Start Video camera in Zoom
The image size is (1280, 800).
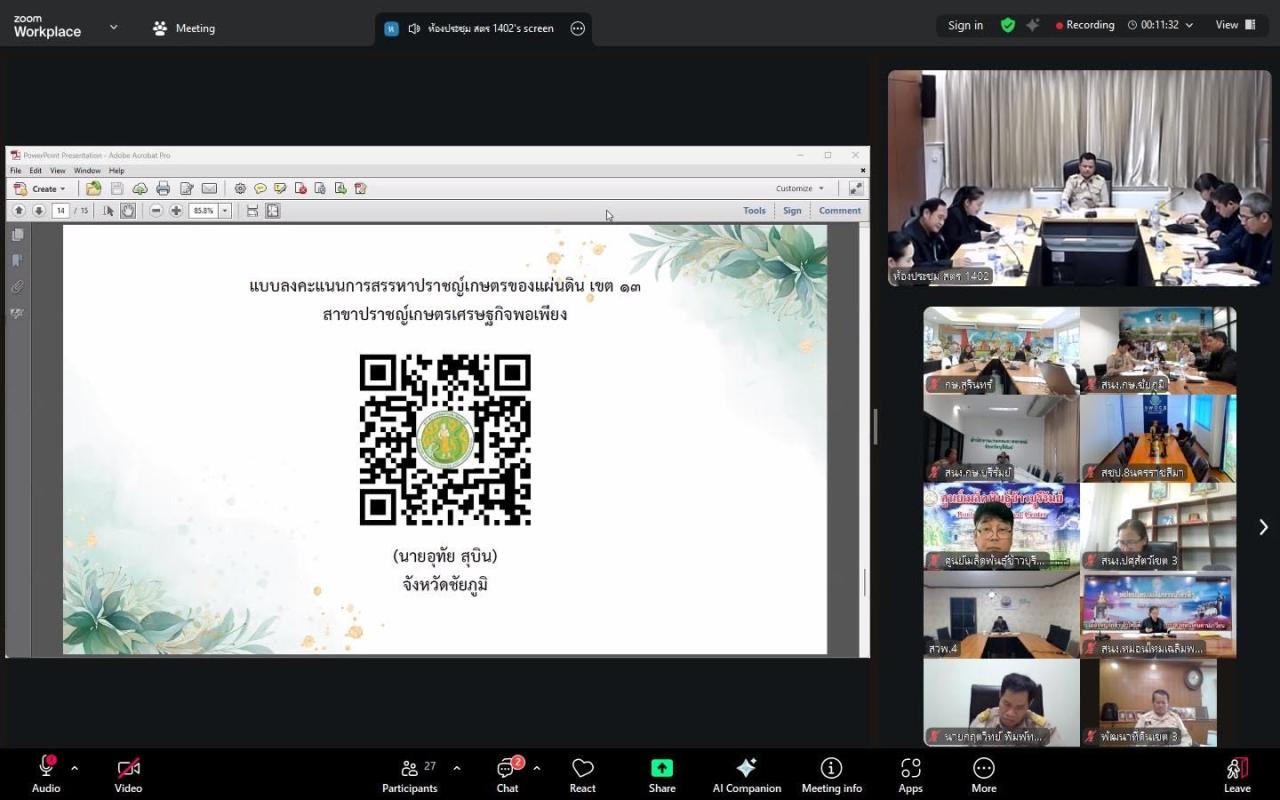[128, 774]
